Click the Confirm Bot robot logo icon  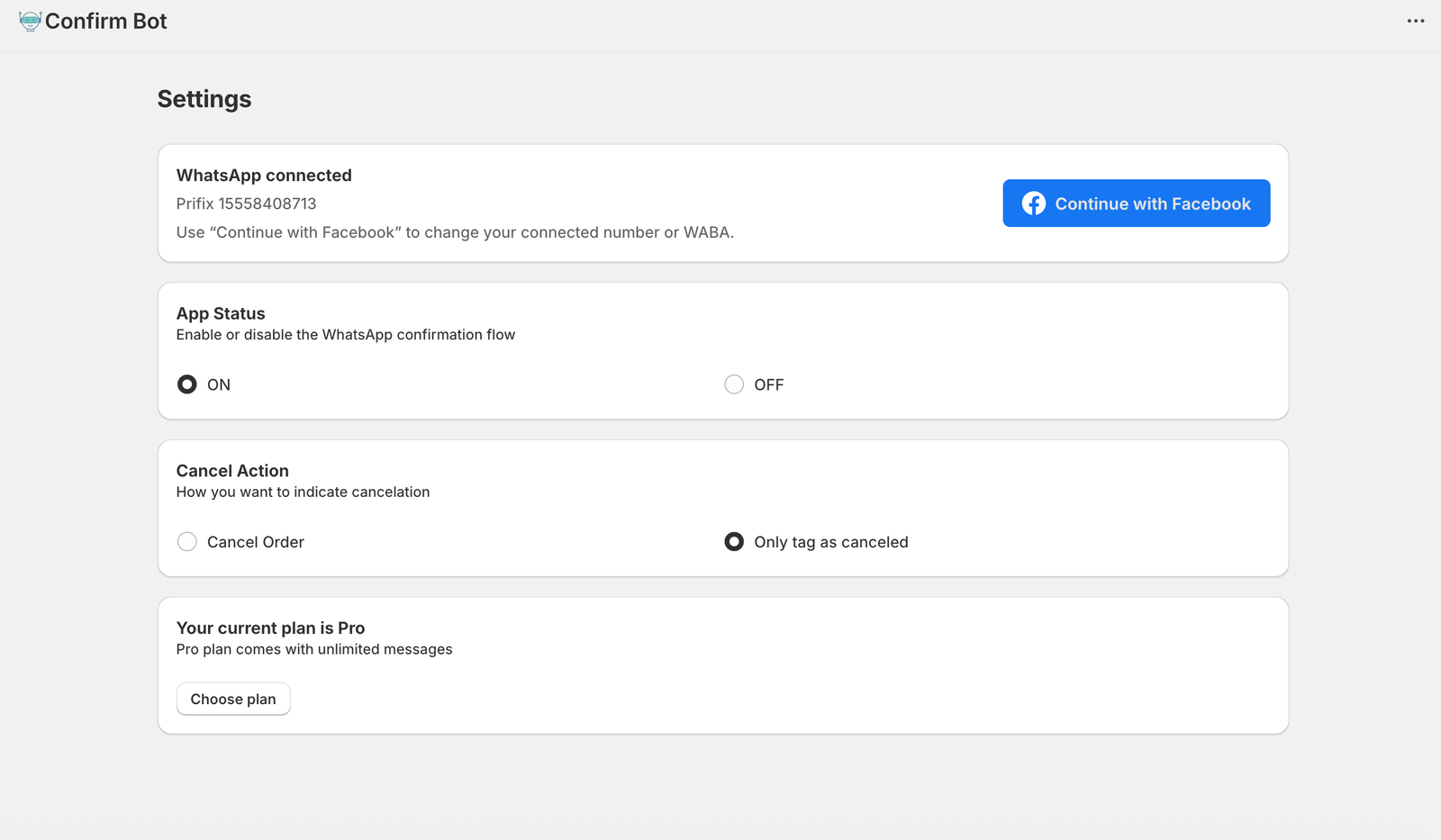[32, 20]
